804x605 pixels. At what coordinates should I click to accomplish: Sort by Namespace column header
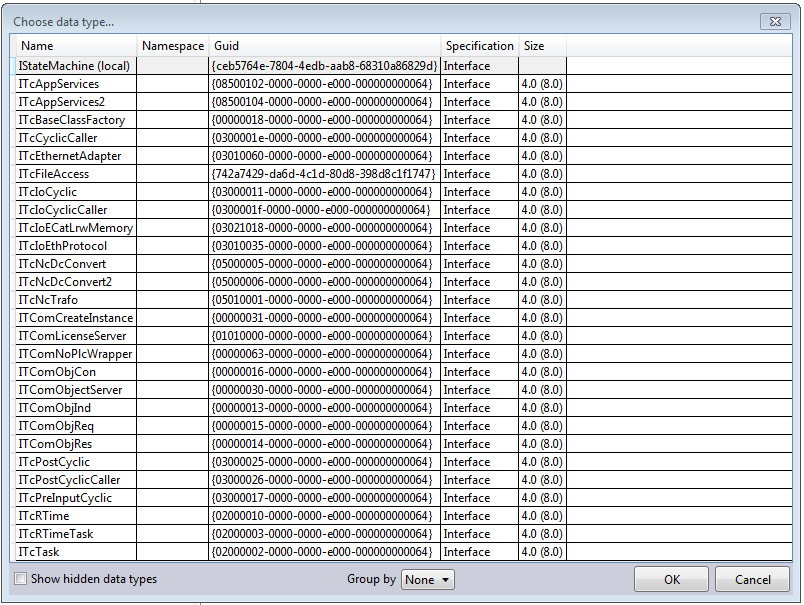pyautogui.click(x=173, y=46)
